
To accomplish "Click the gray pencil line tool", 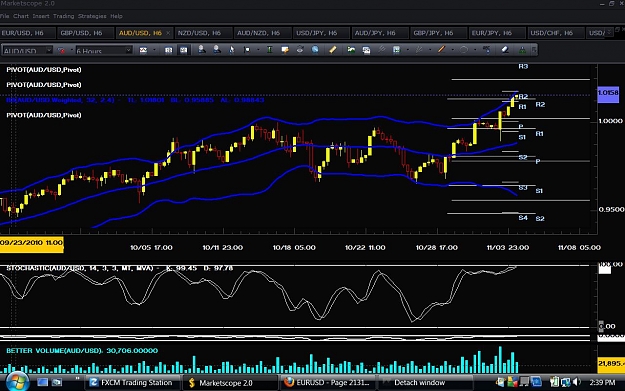I will (419, 50).
